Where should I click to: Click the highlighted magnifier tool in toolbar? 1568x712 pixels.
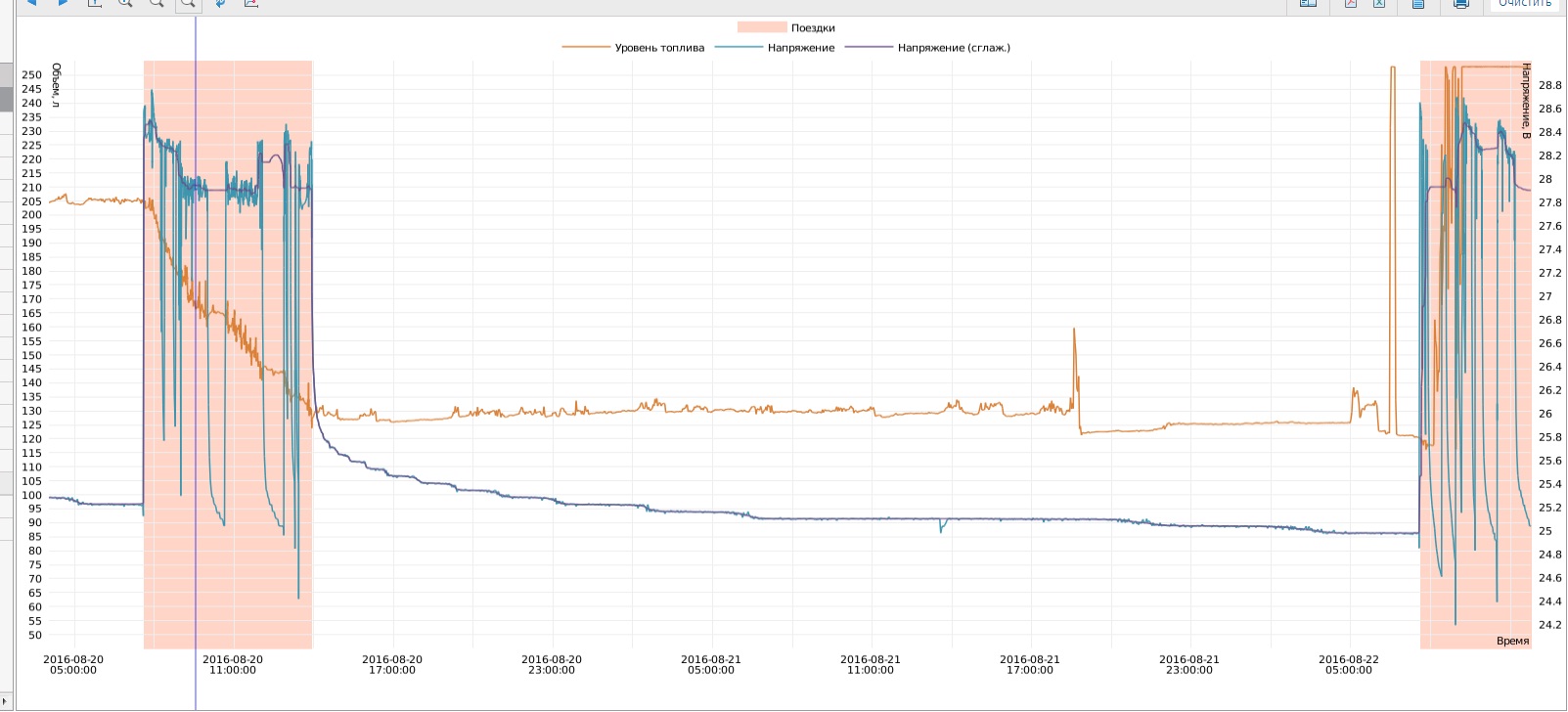(x=187, y=4)
